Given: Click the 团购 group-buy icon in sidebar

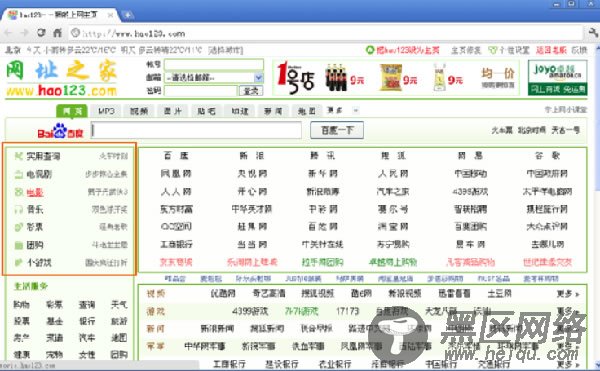Looking at the screenshot, I should coord(19,245).
